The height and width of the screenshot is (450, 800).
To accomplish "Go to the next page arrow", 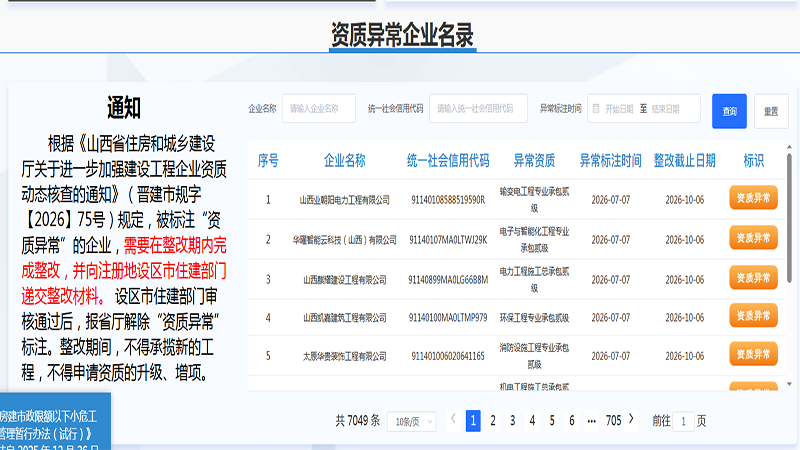I will tap(631, 419).
